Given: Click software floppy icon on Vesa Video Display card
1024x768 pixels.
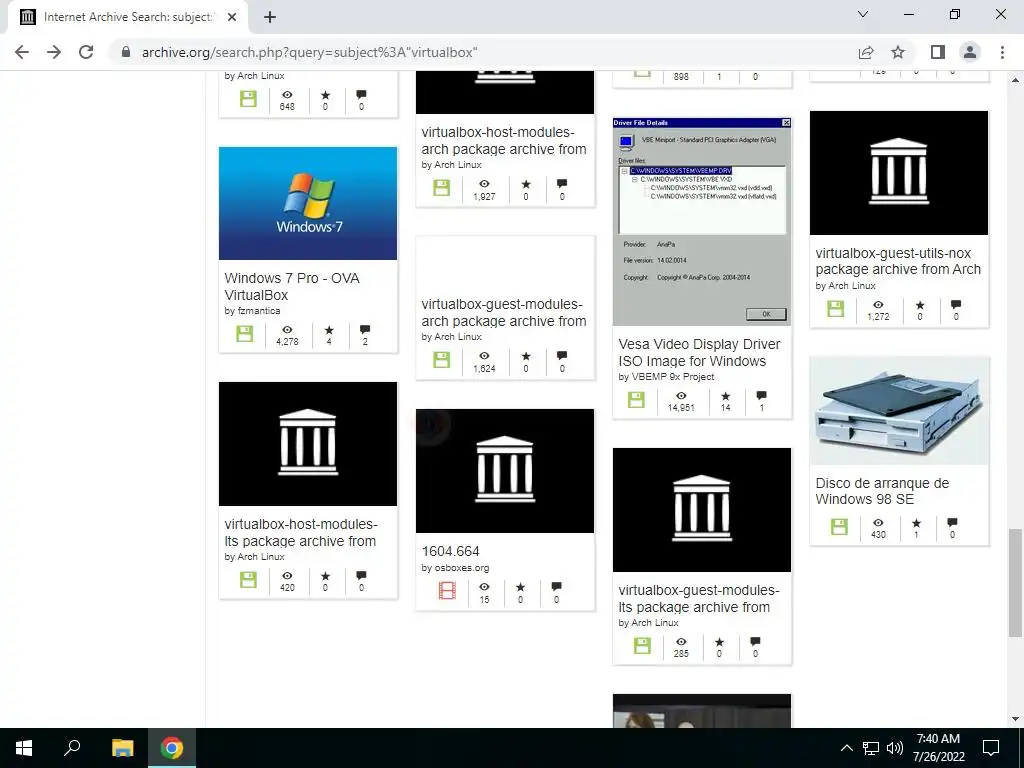Looking at the screenshot, I should point(636,399).
